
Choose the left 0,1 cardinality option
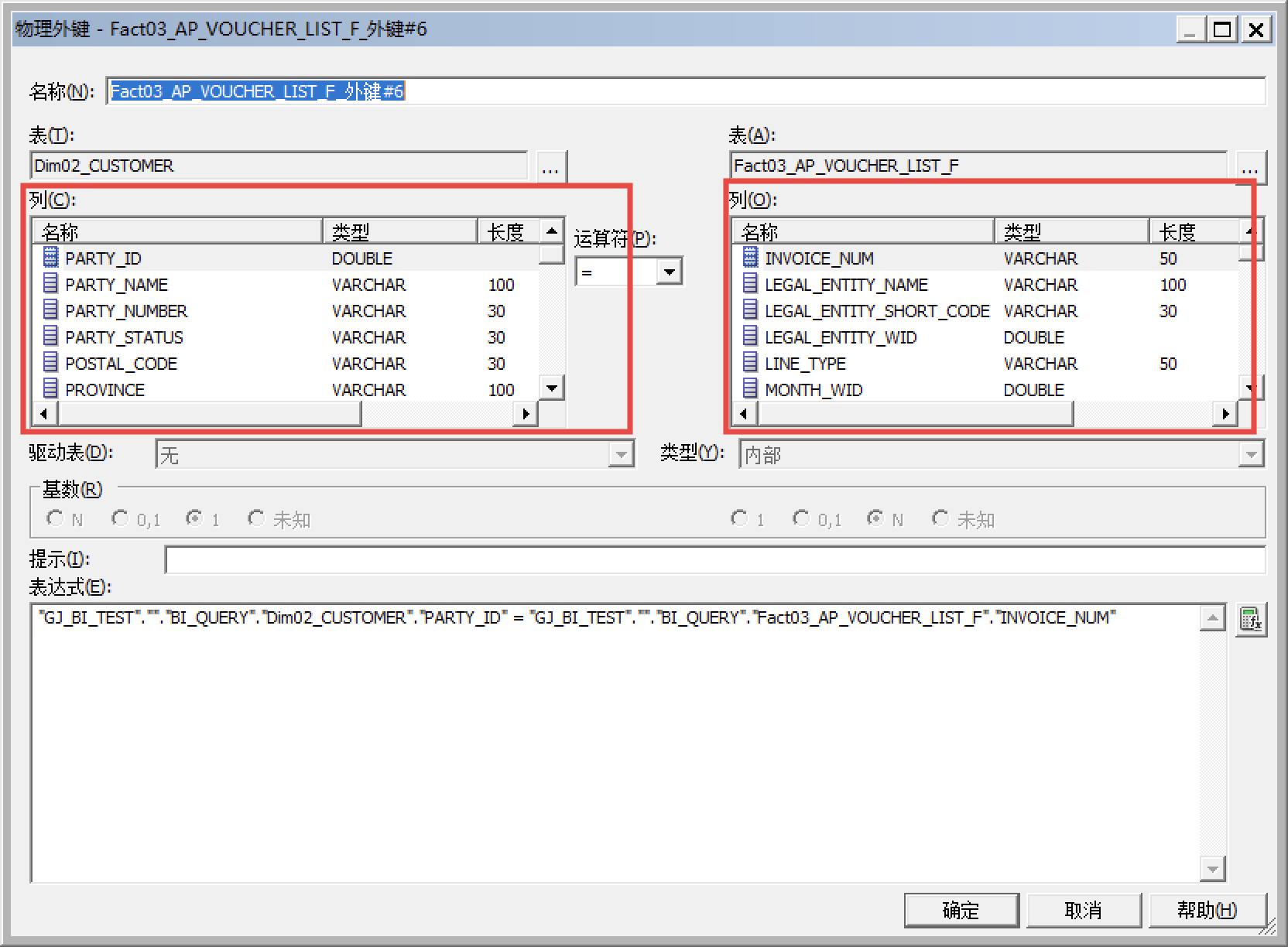tap(120, 518)
